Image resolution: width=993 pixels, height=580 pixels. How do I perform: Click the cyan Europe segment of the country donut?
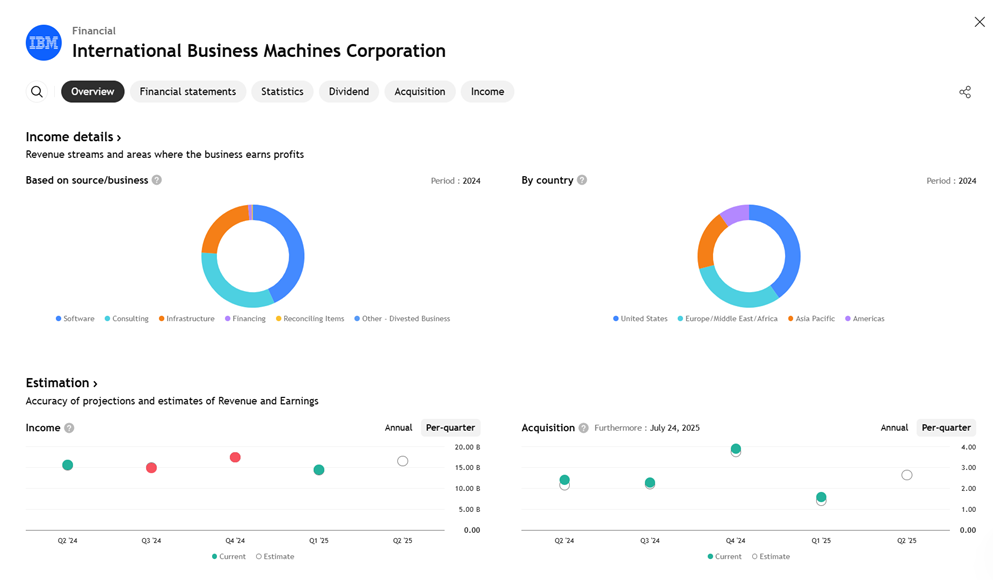point(731,296)
